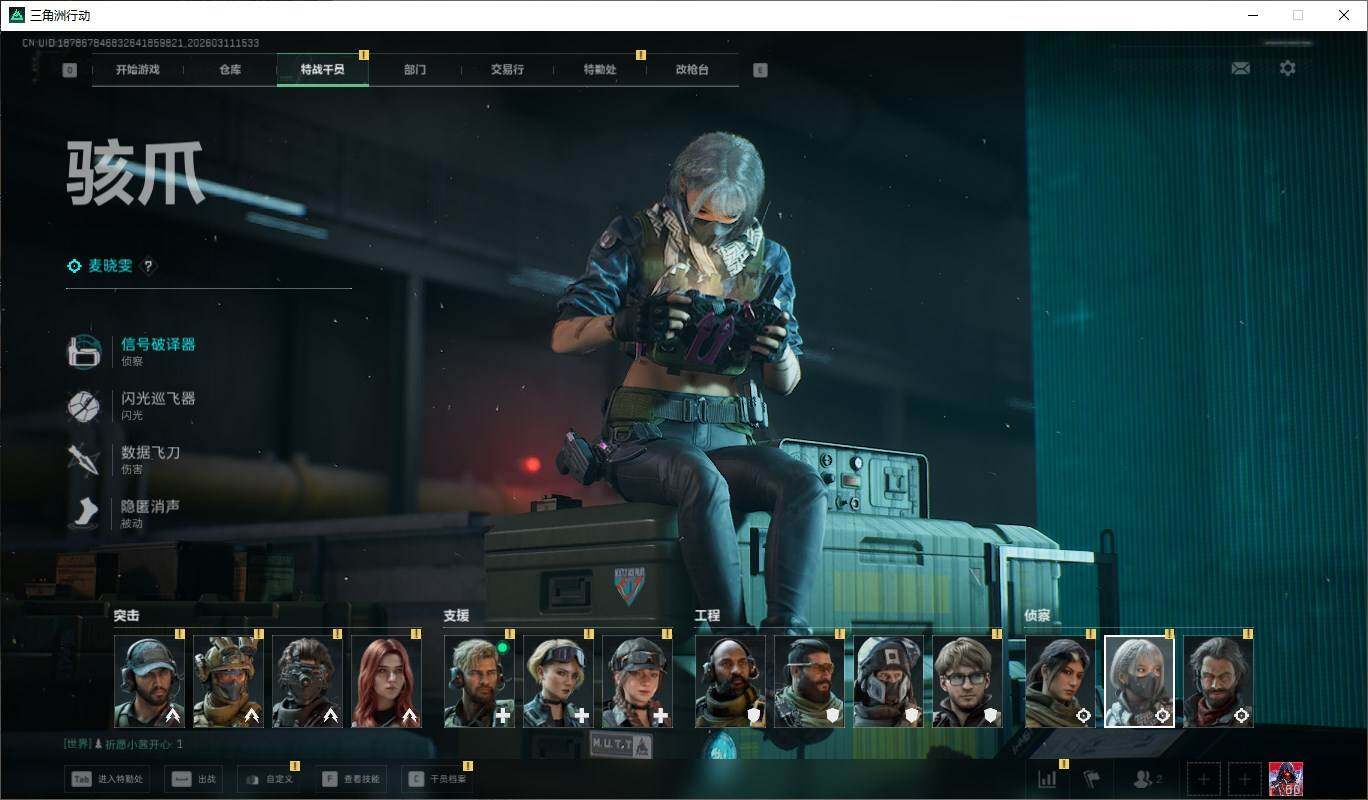Pick the hooded masked engineer operator

coord(888,682)
